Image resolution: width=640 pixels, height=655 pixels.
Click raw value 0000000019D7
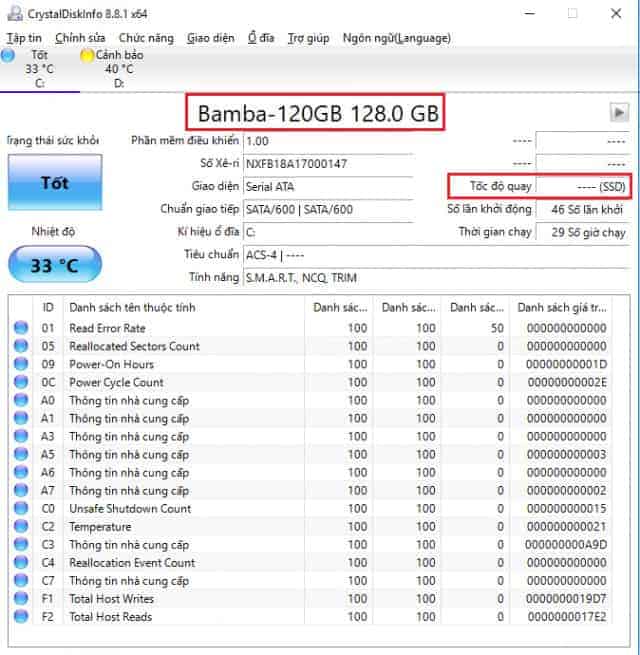coord(566,599)
